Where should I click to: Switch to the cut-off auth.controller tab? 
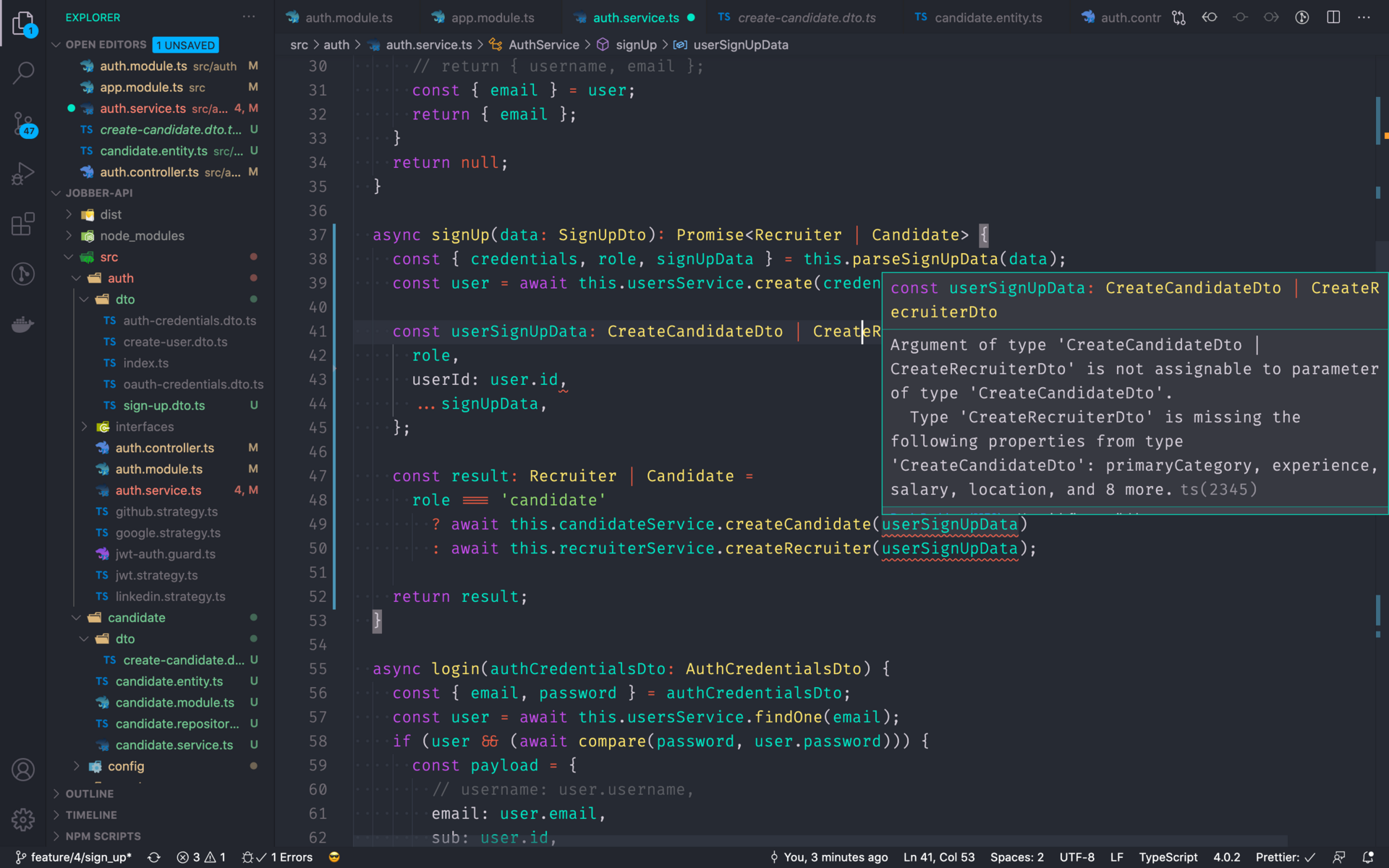(x=1121, y=17)
